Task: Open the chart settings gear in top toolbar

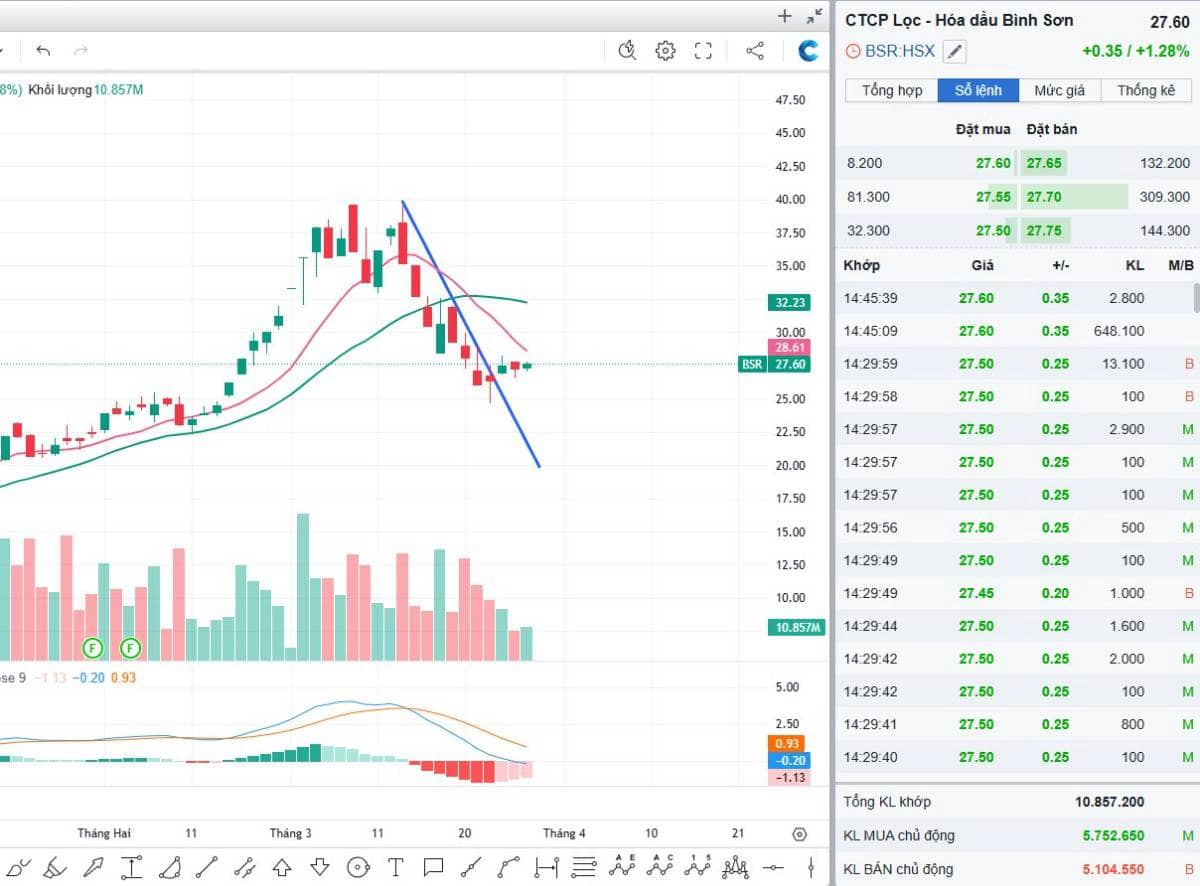Action: point(665,51)
